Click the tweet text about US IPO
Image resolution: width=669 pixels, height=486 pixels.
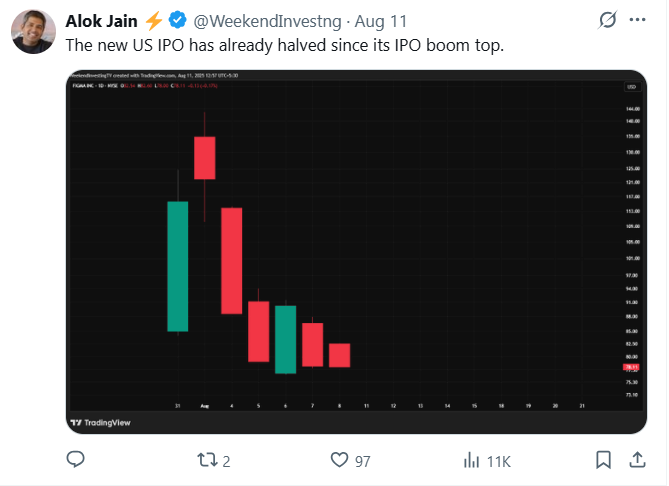[x=285, y=45]
